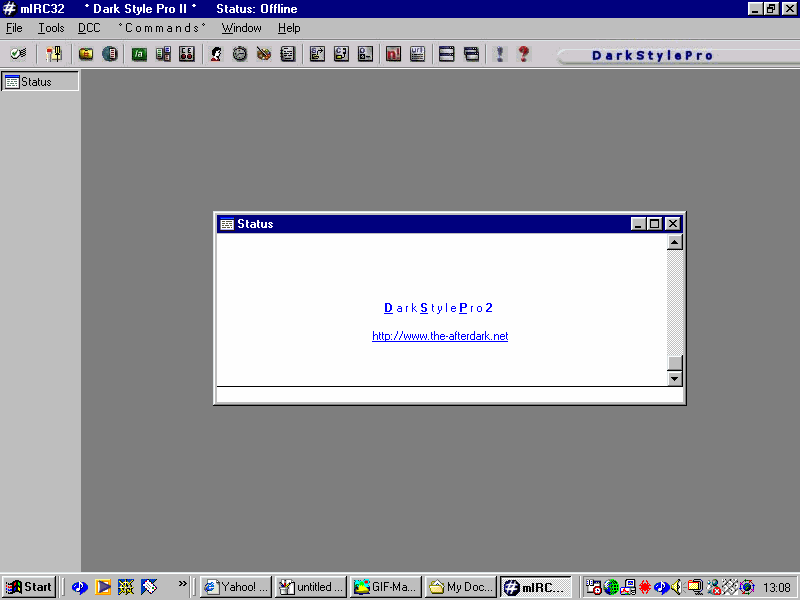Open the Address Book person icon
The width and height of the screenshot is (800, 600).
[216, 54]
